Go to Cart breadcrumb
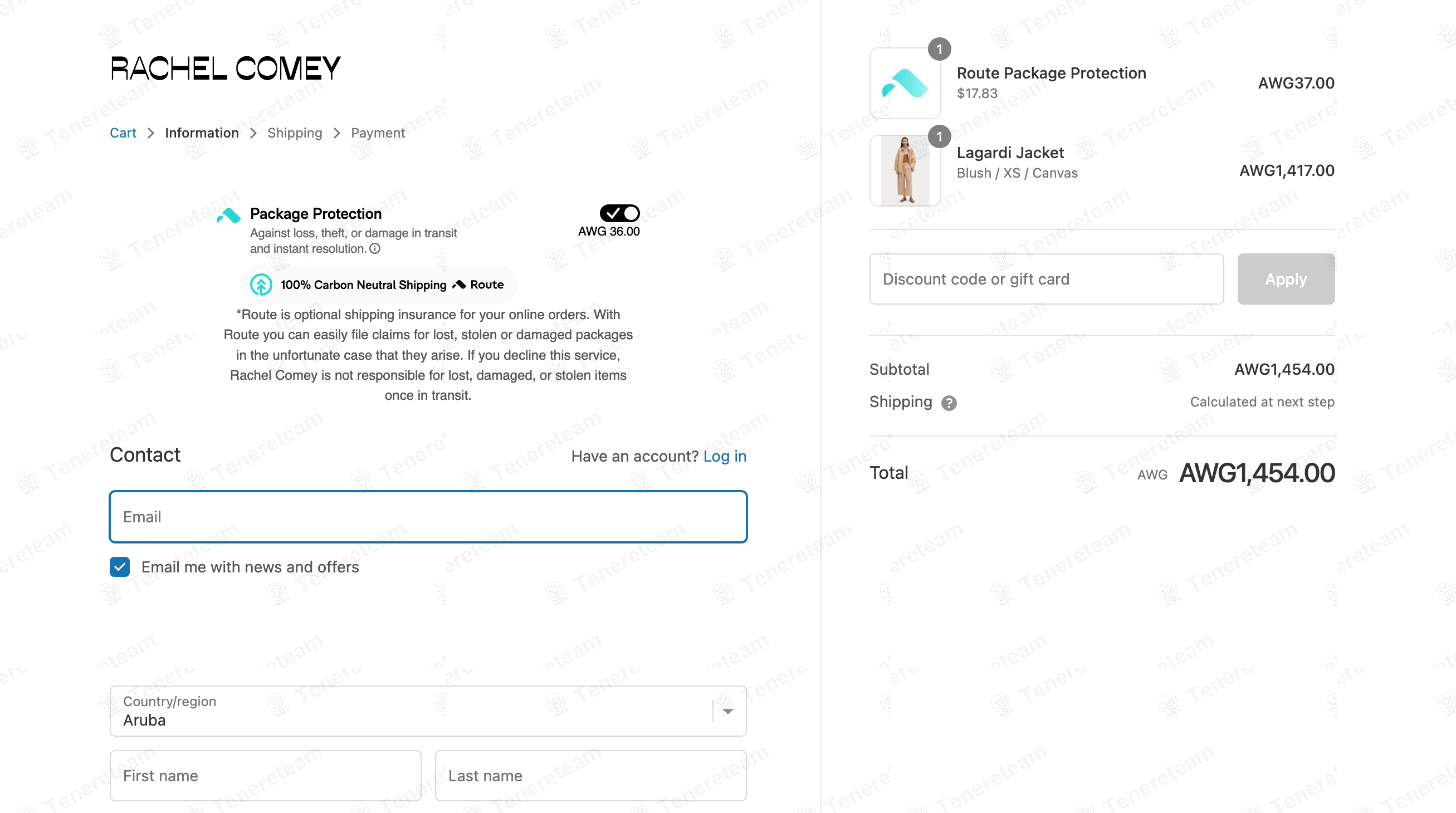This screenshot has height=813, width=1456. click(123, 133)
